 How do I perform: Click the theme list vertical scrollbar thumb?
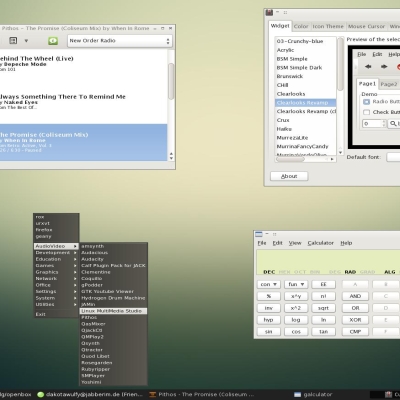[x=340, y=64]
